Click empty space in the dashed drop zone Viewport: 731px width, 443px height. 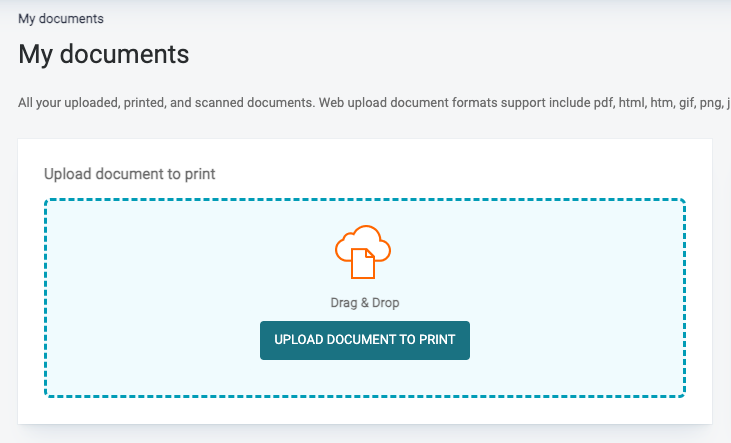(x=150, y=300)
